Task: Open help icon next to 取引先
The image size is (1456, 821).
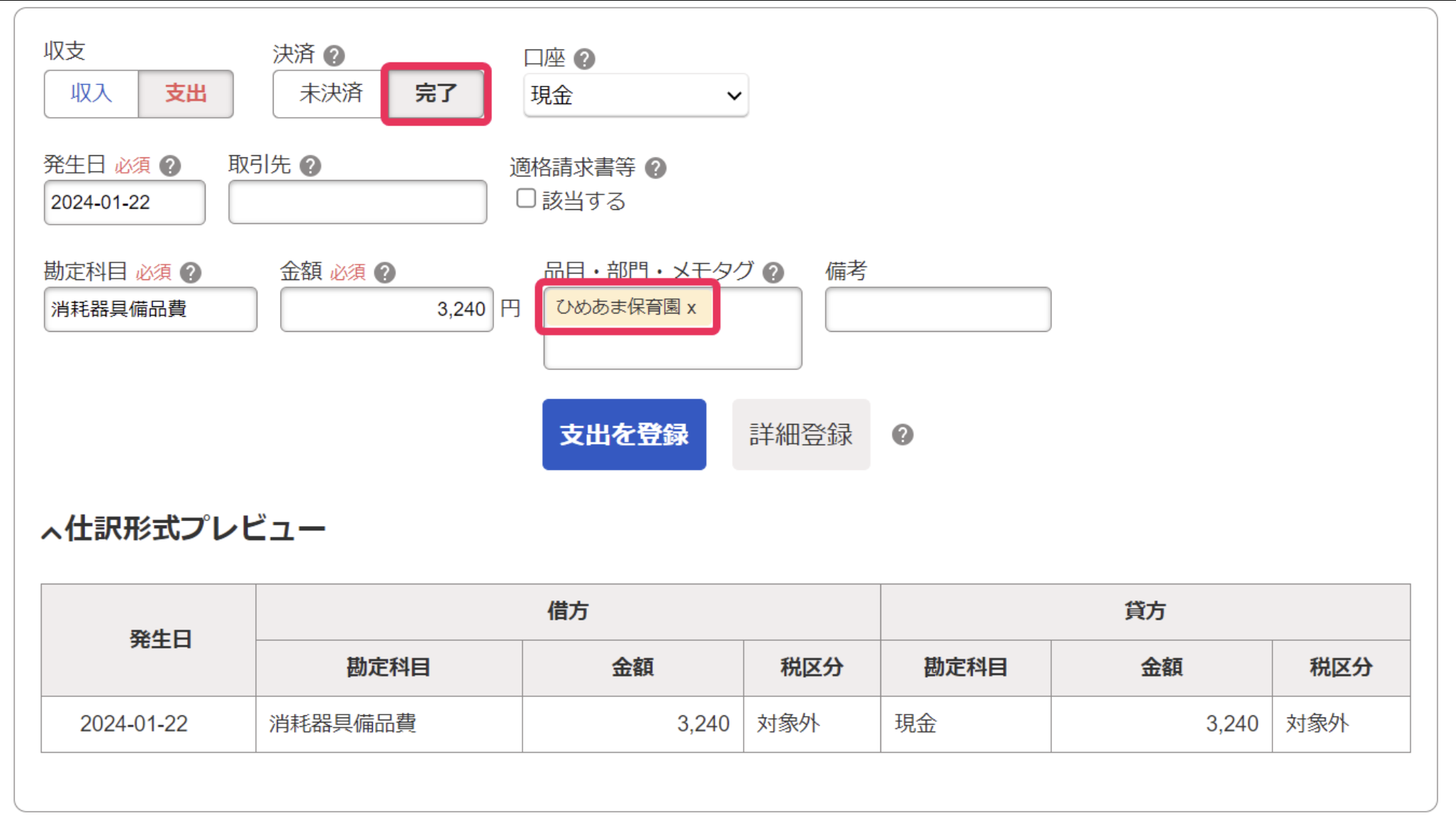Action: coord(310,166)
